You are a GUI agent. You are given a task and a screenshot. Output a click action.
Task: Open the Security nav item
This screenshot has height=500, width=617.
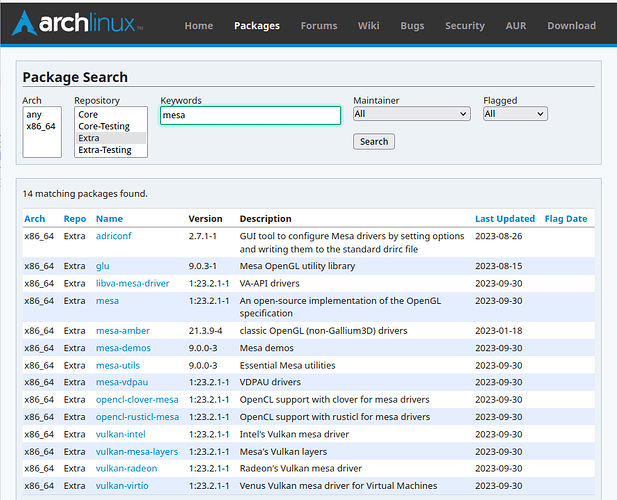[465, 26]
